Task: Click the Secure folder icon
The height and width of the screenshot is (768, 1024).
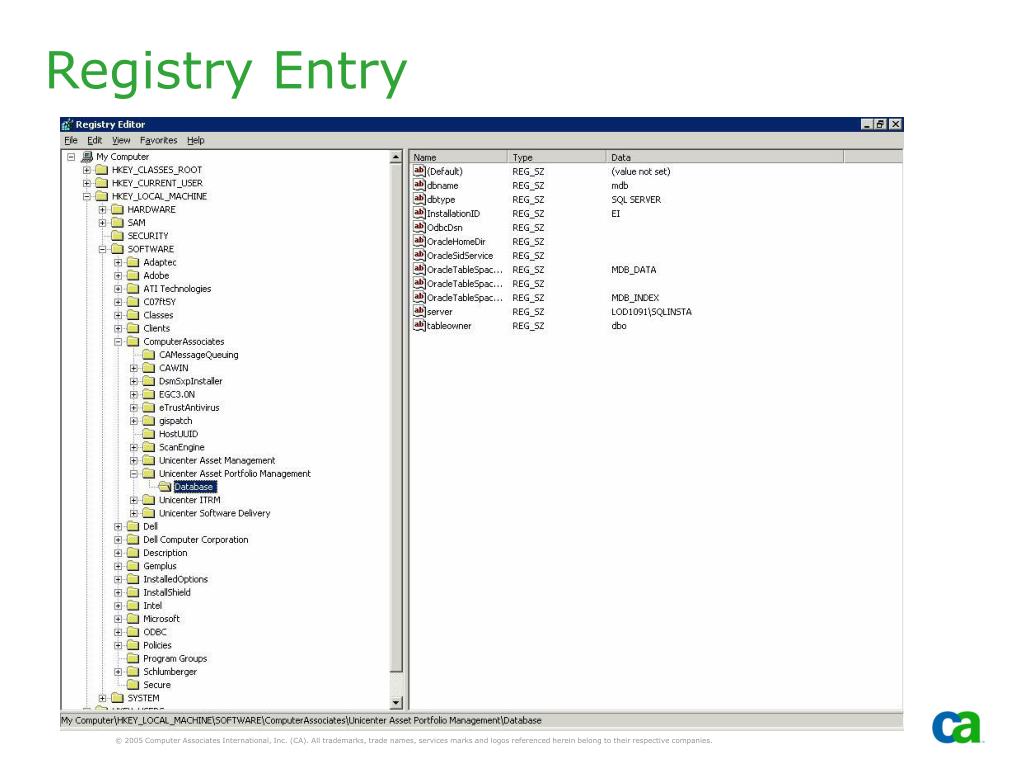Action: click(x=133, y=685)
